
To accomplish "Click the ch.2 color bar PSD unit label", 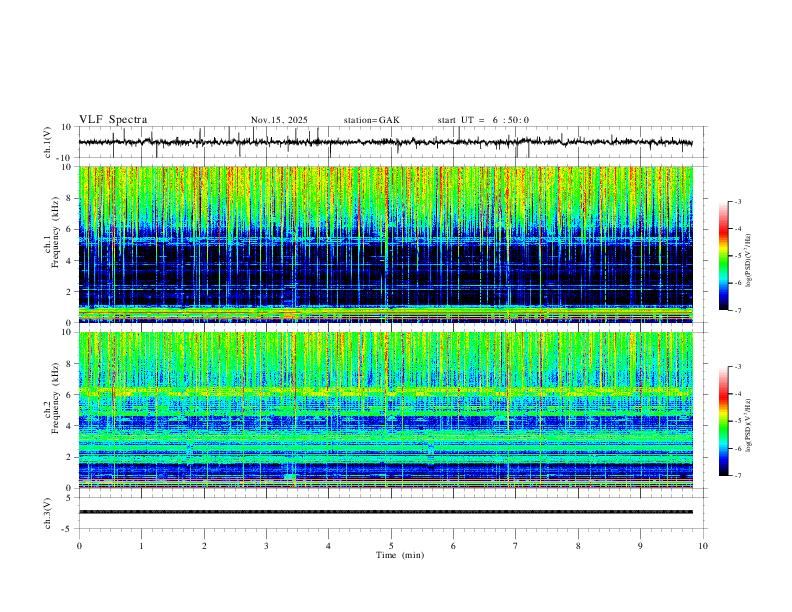I will click(749, 425).
